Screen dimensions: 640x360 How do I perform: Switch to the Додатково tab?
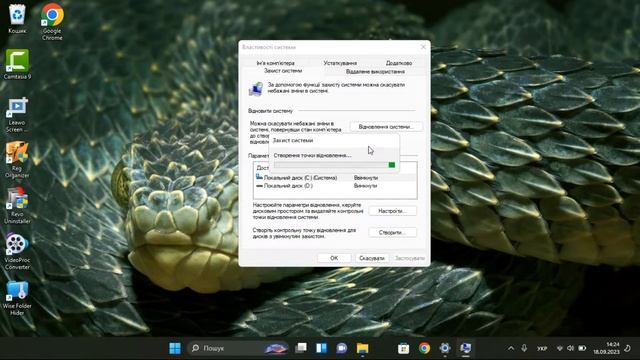click(399, 63)
